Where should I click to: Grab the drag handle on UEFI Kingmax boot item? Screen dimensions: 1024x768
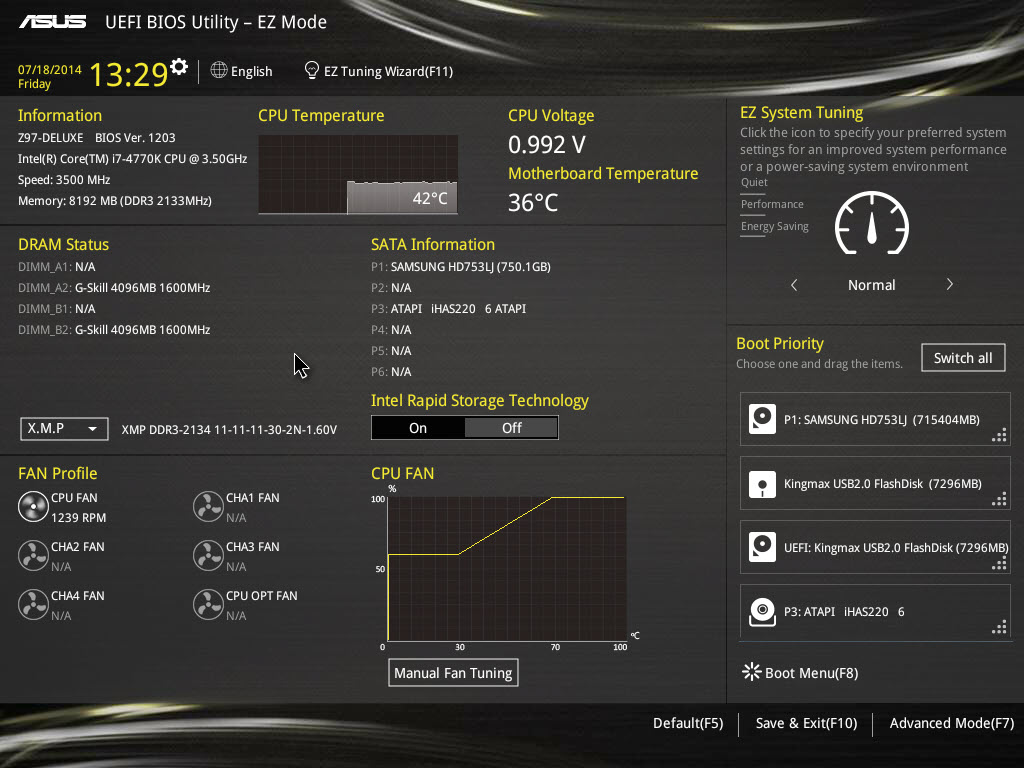click(999, 564)
